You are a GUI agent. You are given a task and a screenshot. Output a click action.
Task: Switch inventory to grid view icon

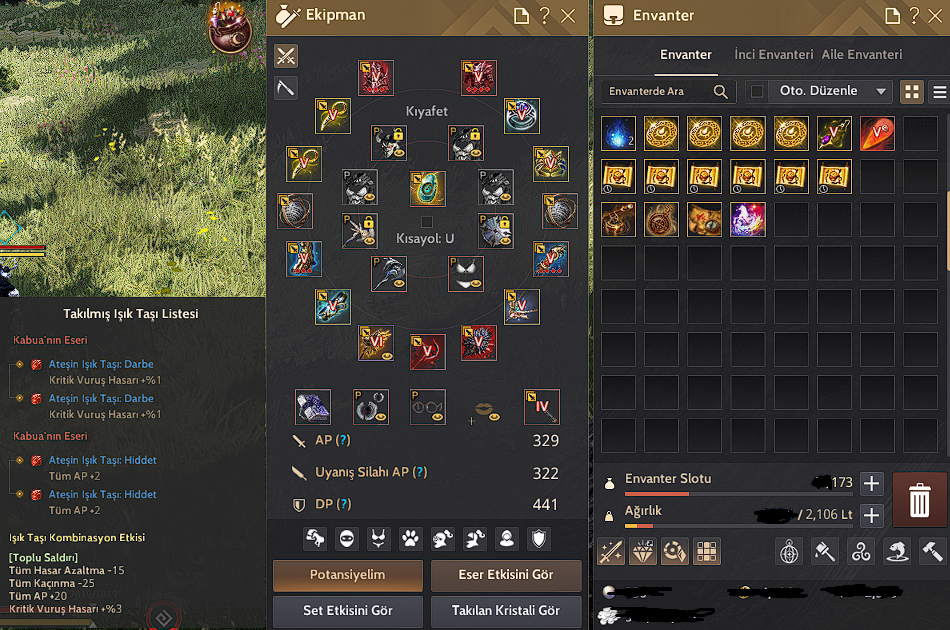click(912, 92)
